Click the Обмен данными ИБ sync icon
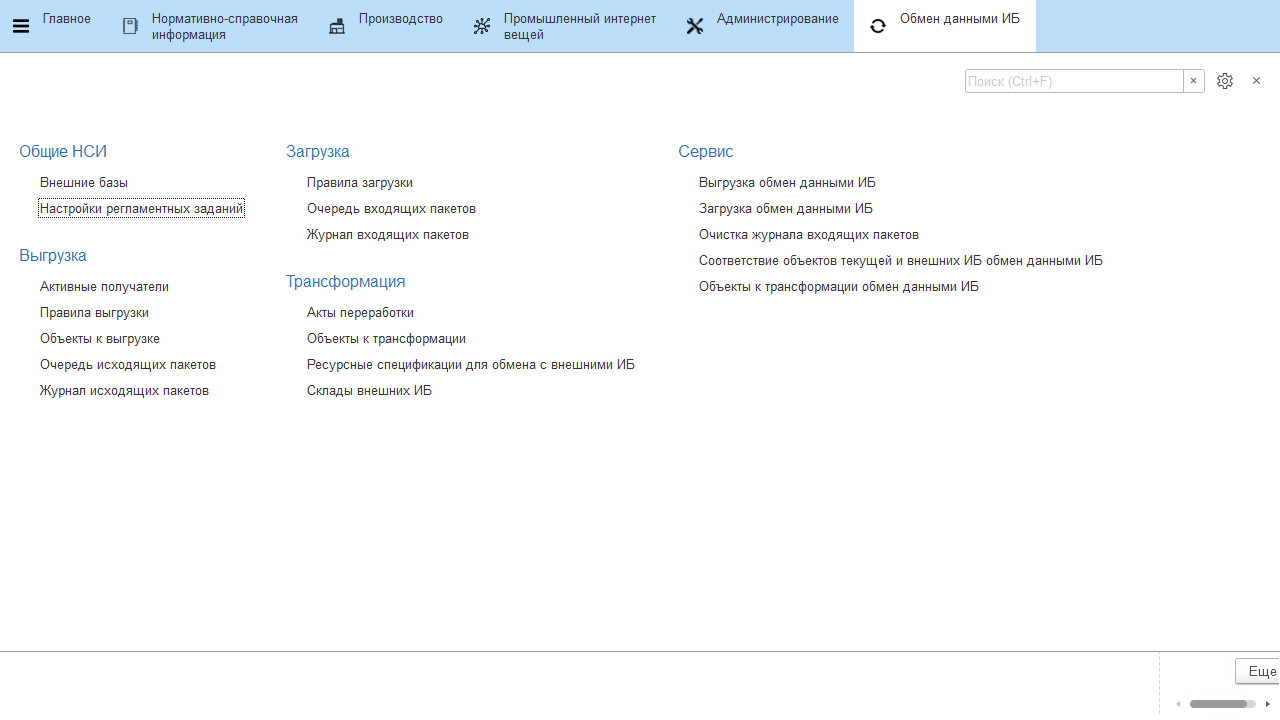 (x=878, y=26)
